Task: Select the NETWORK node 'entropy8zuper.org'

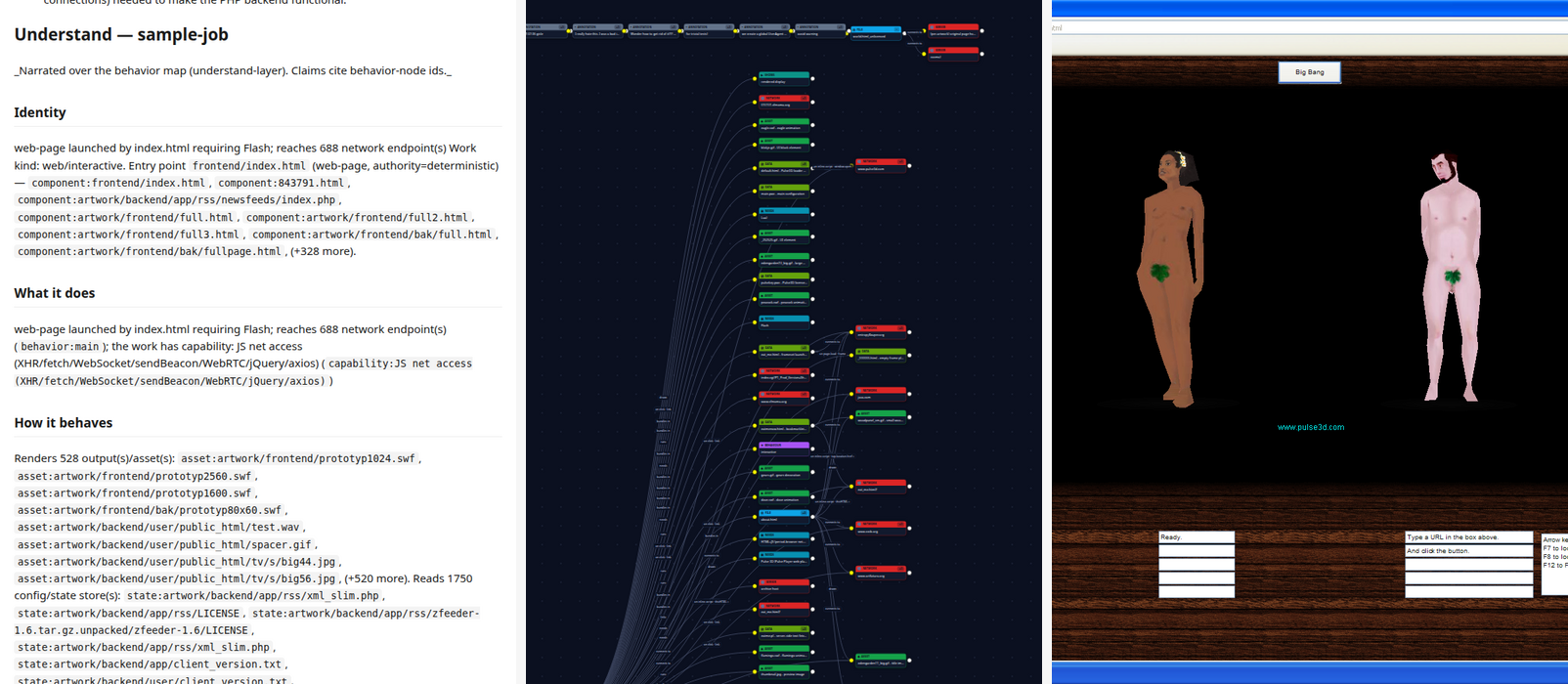Action: click(x=881, y=331)
